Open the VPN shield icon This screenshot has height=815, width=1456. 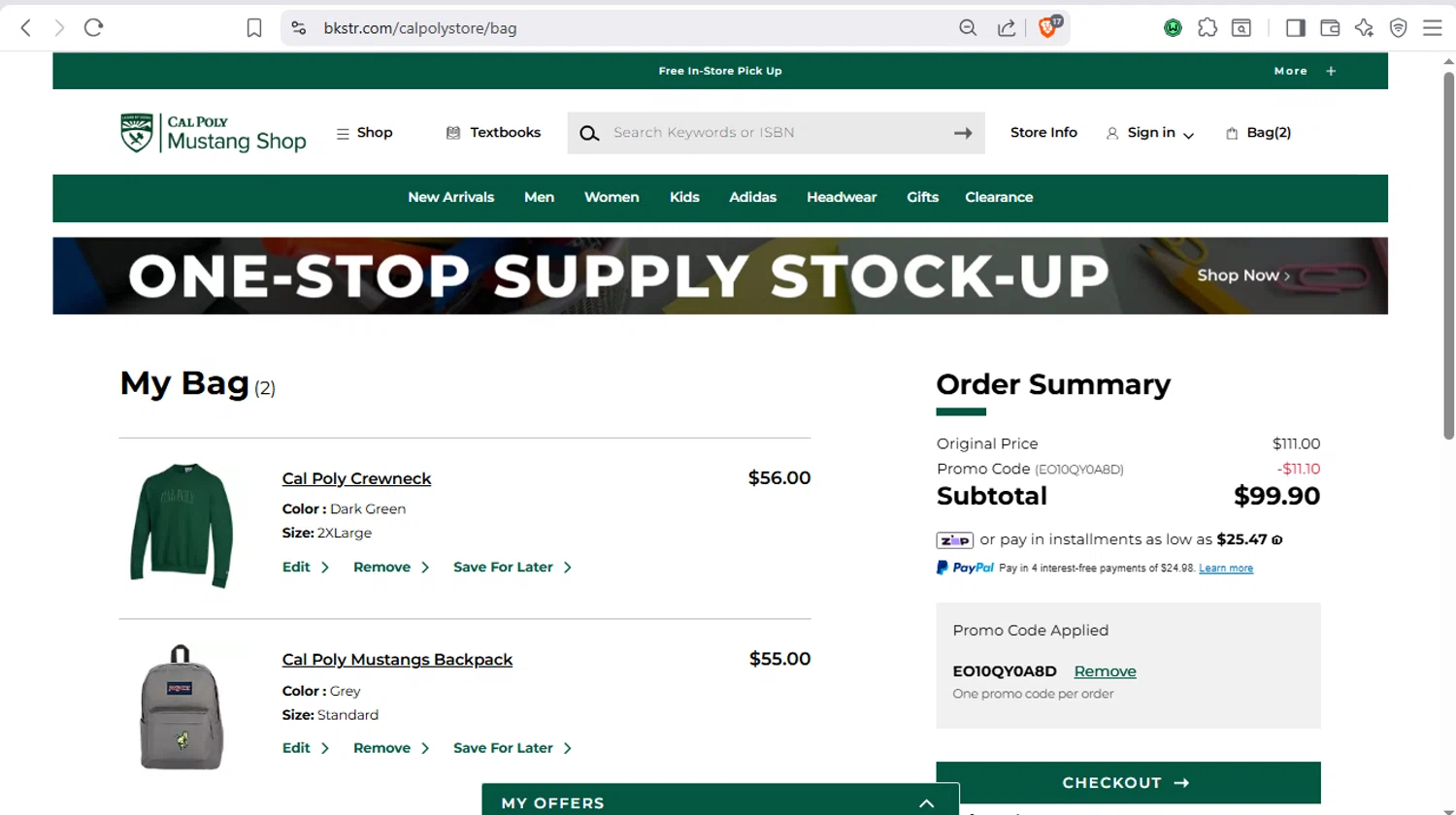click(x=1398, y=28)
